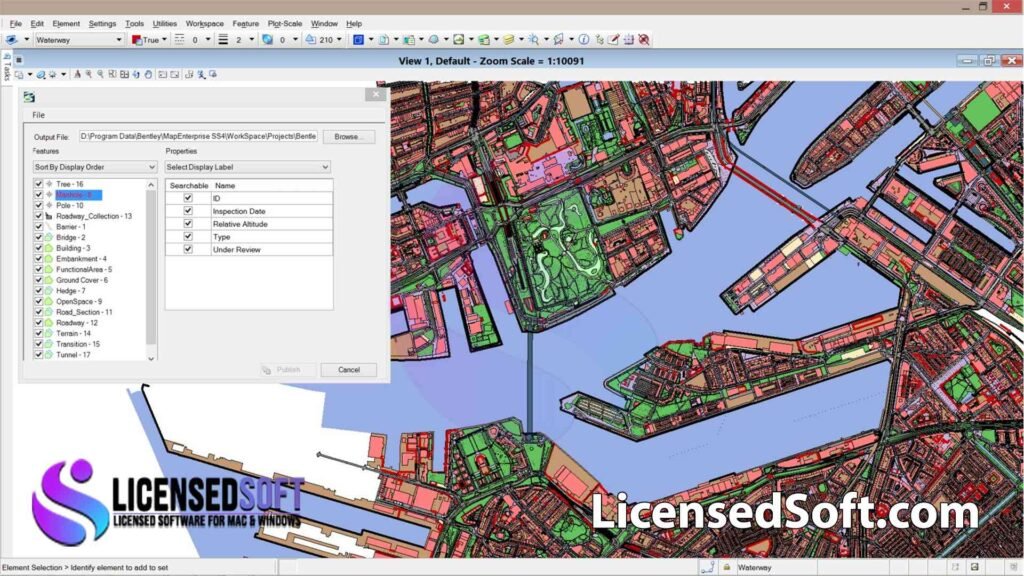Uncheck the Tree - 16 feature checkbox
Screen dimensions: 1024x576
[x=39, y=184]
